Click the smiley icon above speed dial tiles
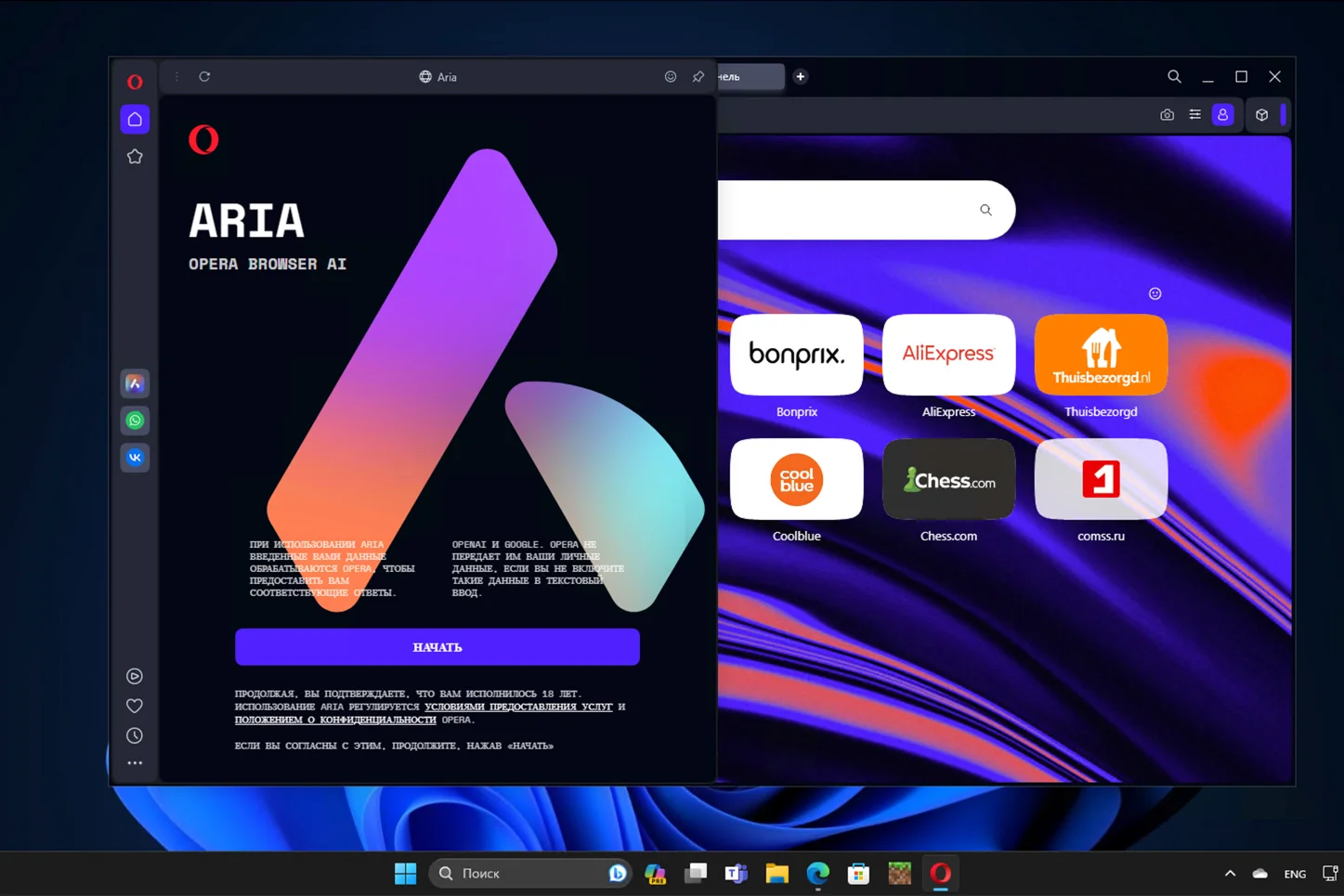The image size is (1344, 896). pos(1155,293)
